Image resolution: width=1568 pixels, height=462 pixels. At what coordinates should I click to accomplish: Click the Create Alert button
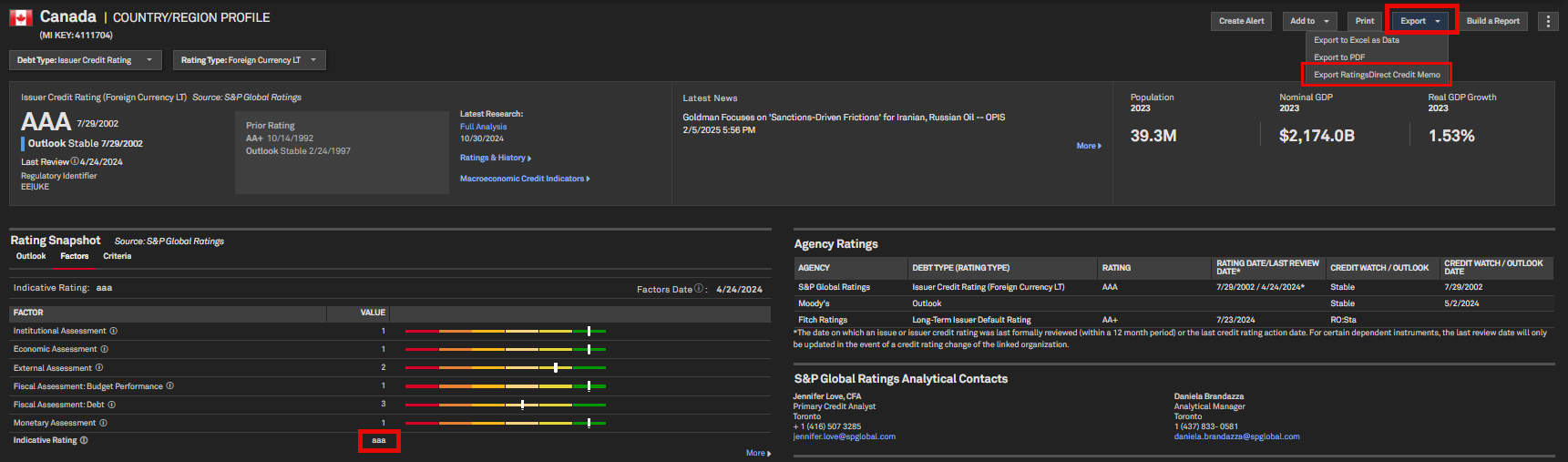click(x=1242, y=21)
